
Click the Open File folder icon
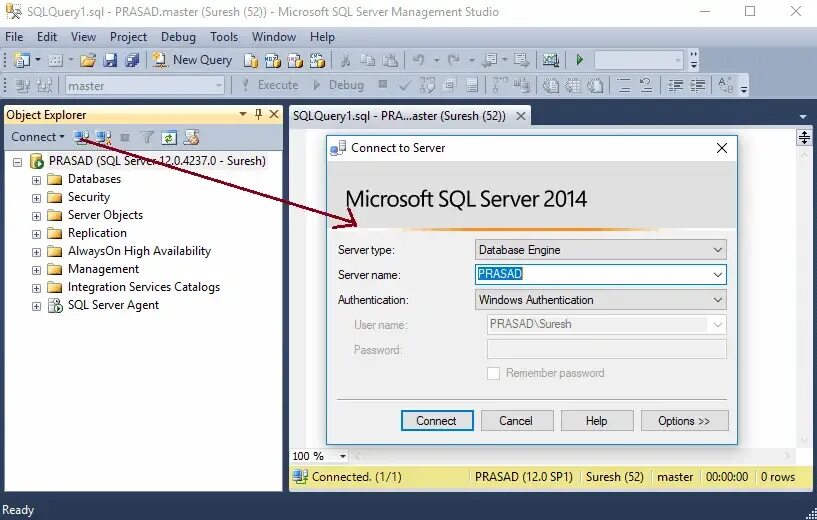click(x=88, y=60)
